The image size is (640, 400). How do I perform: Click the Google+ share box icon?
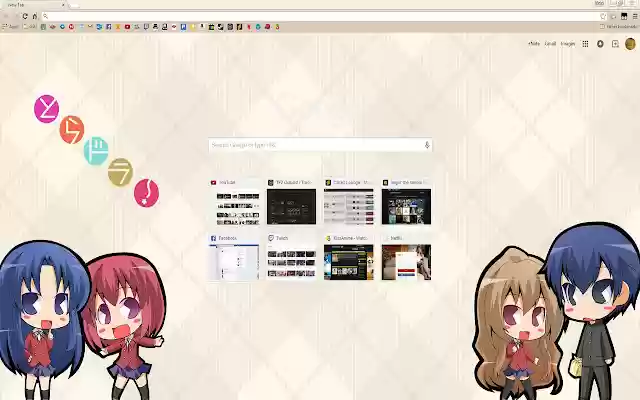pyautogui.click(x=615, y=44)
